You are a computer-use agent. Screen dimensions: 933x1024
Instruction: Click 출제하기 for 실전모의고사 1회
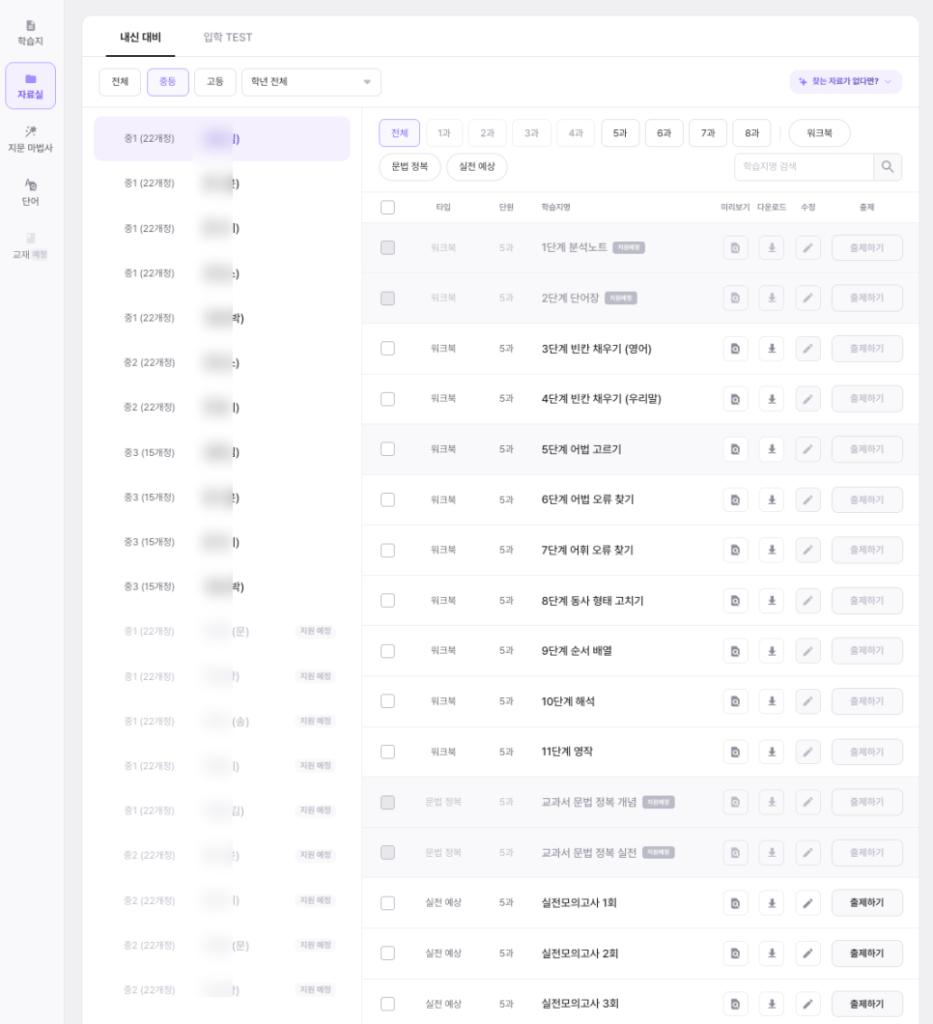point(867,903)
